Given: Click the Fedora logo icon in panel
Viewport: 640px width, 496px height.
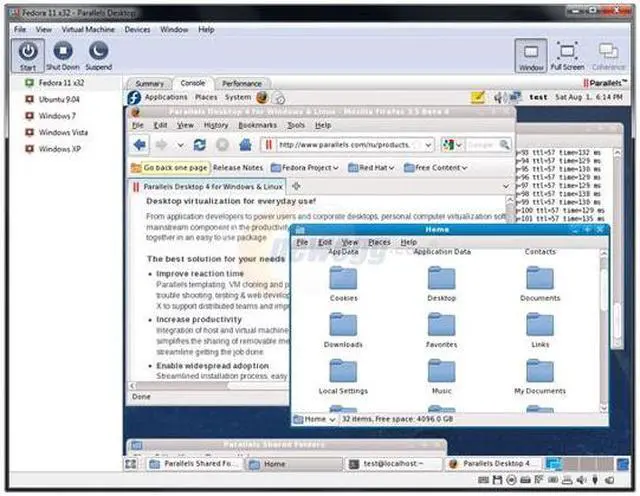Looking at the screenshot, I should pyautogui.click(x=134, y=98).
